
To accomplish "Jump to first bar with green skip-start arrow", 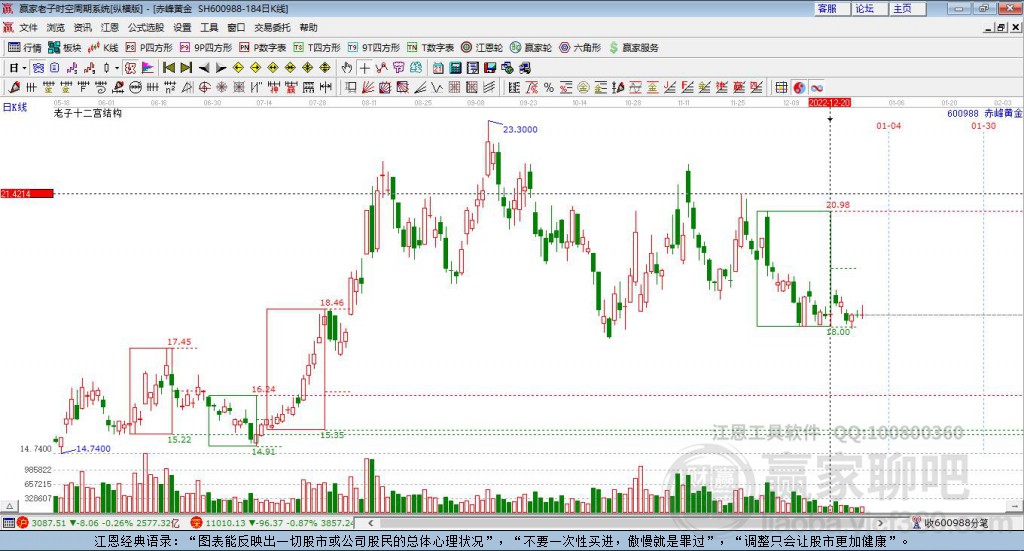I will [168, 68].
